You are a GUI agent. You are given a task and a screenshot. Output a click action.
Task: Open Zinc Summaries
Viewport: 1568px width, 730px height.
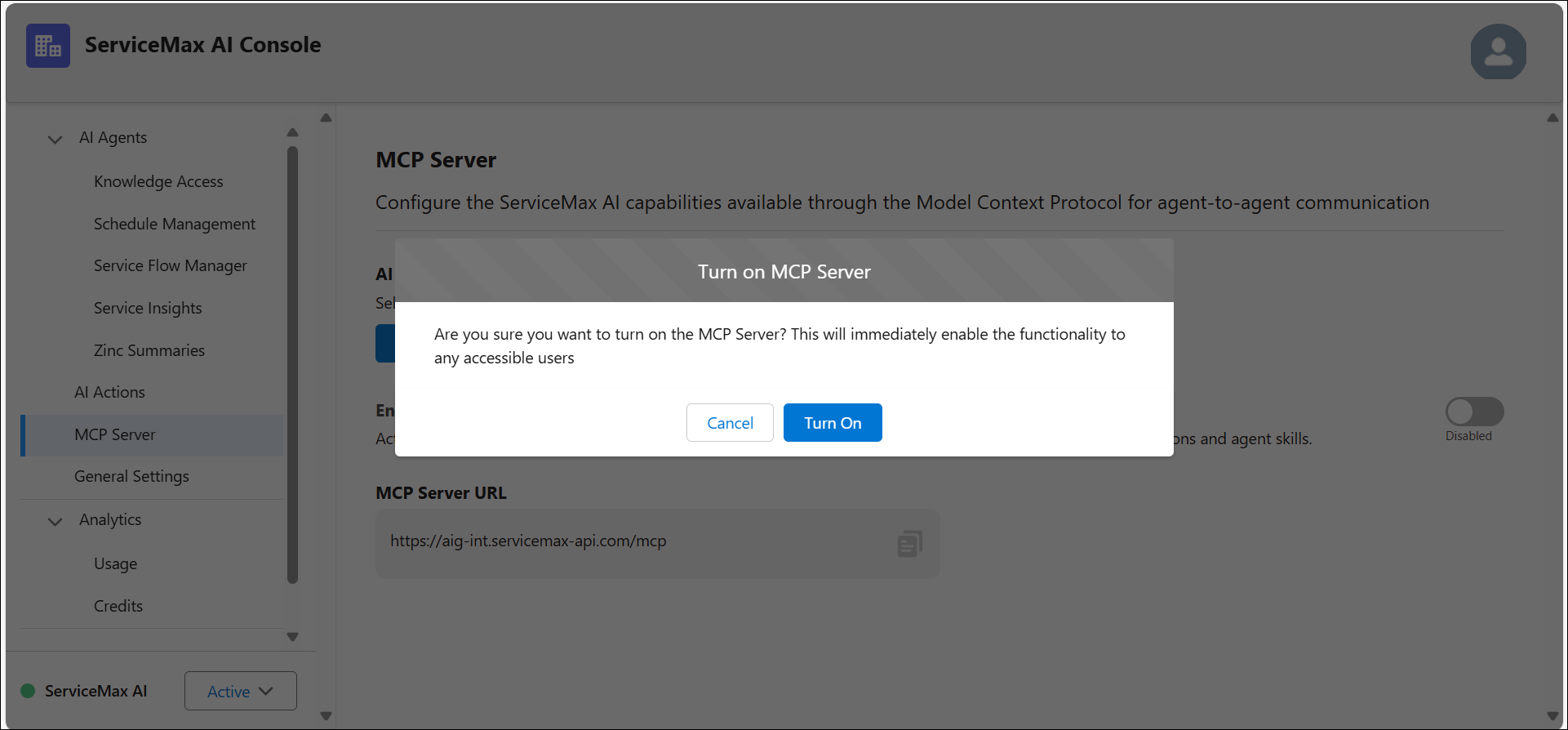(149, 350)
